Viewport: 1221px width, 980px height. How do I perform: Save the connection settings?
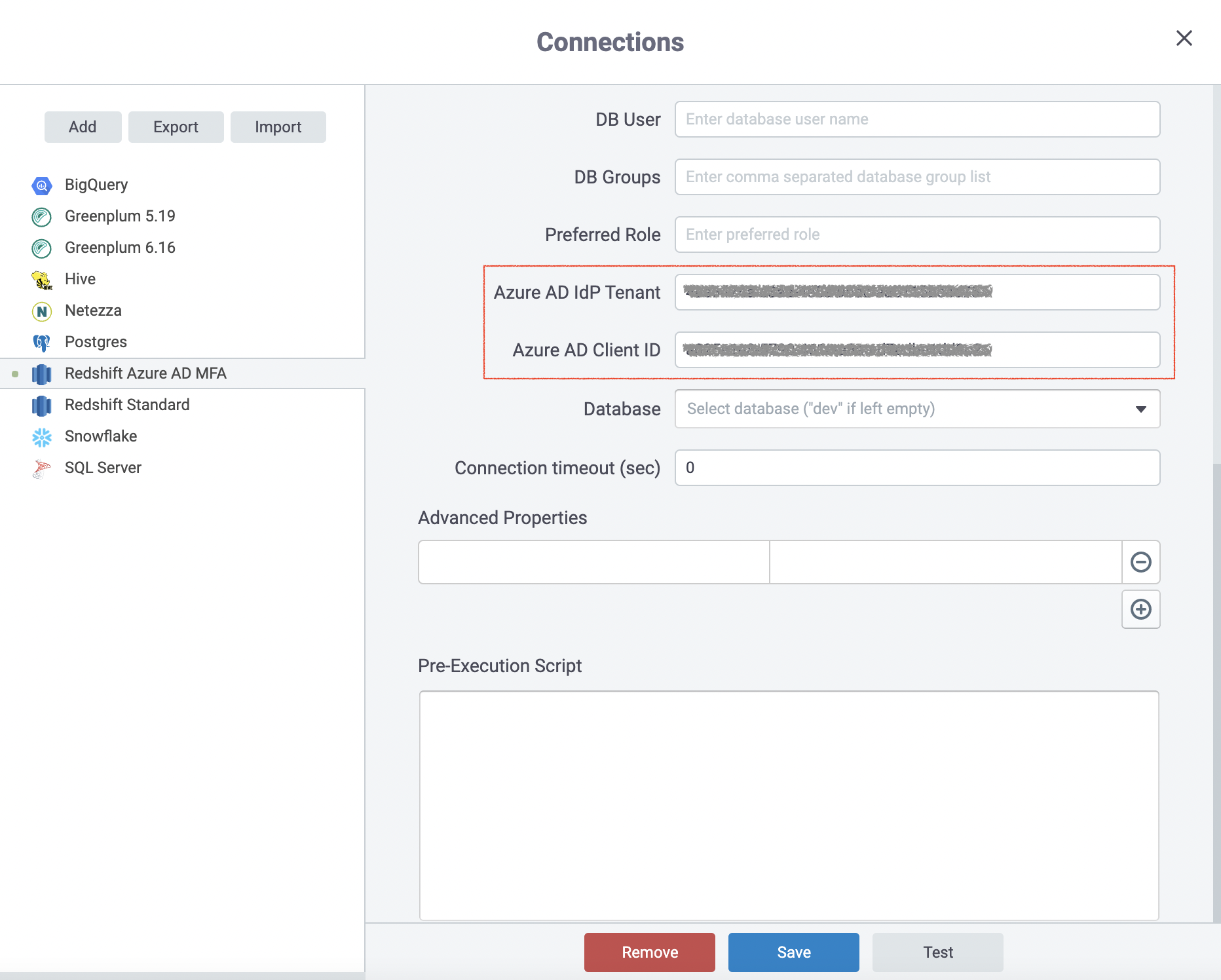pos(794,952)
